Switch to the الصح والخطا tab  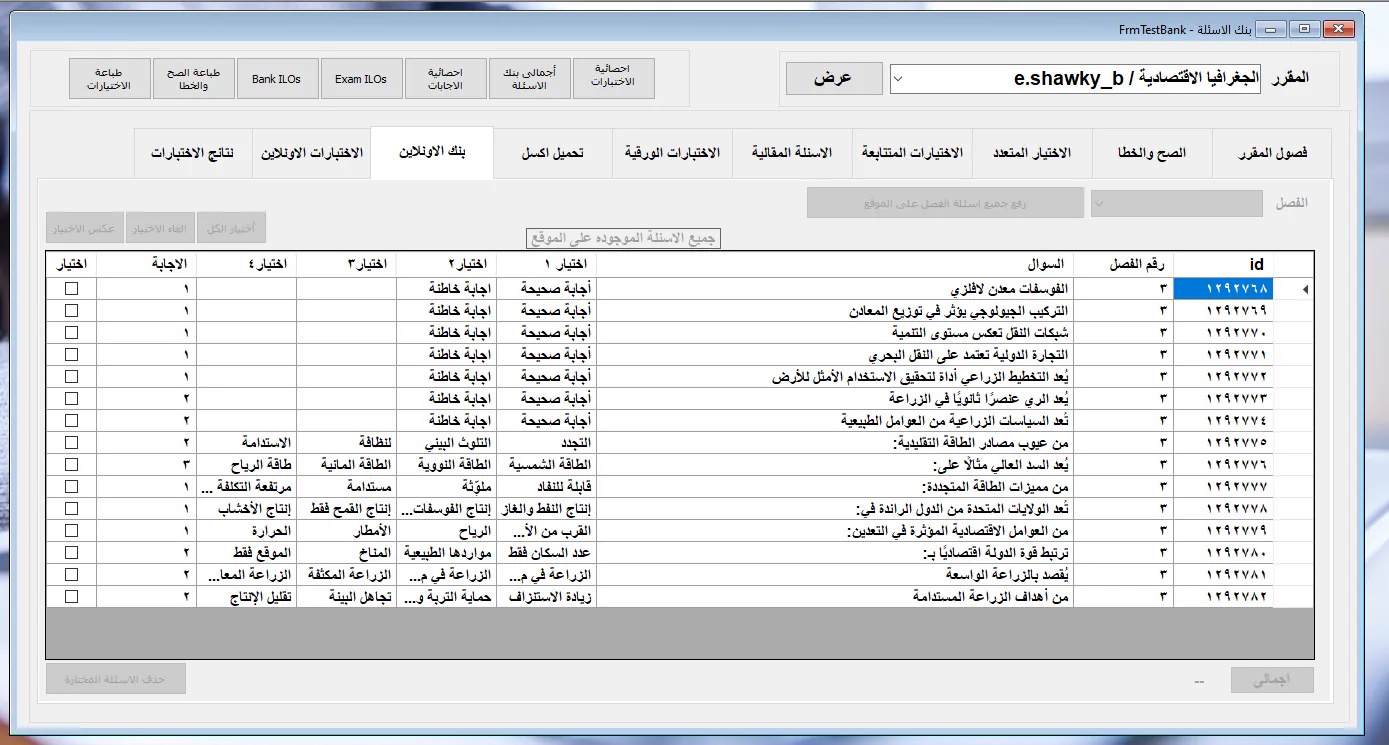[1151, 153]
